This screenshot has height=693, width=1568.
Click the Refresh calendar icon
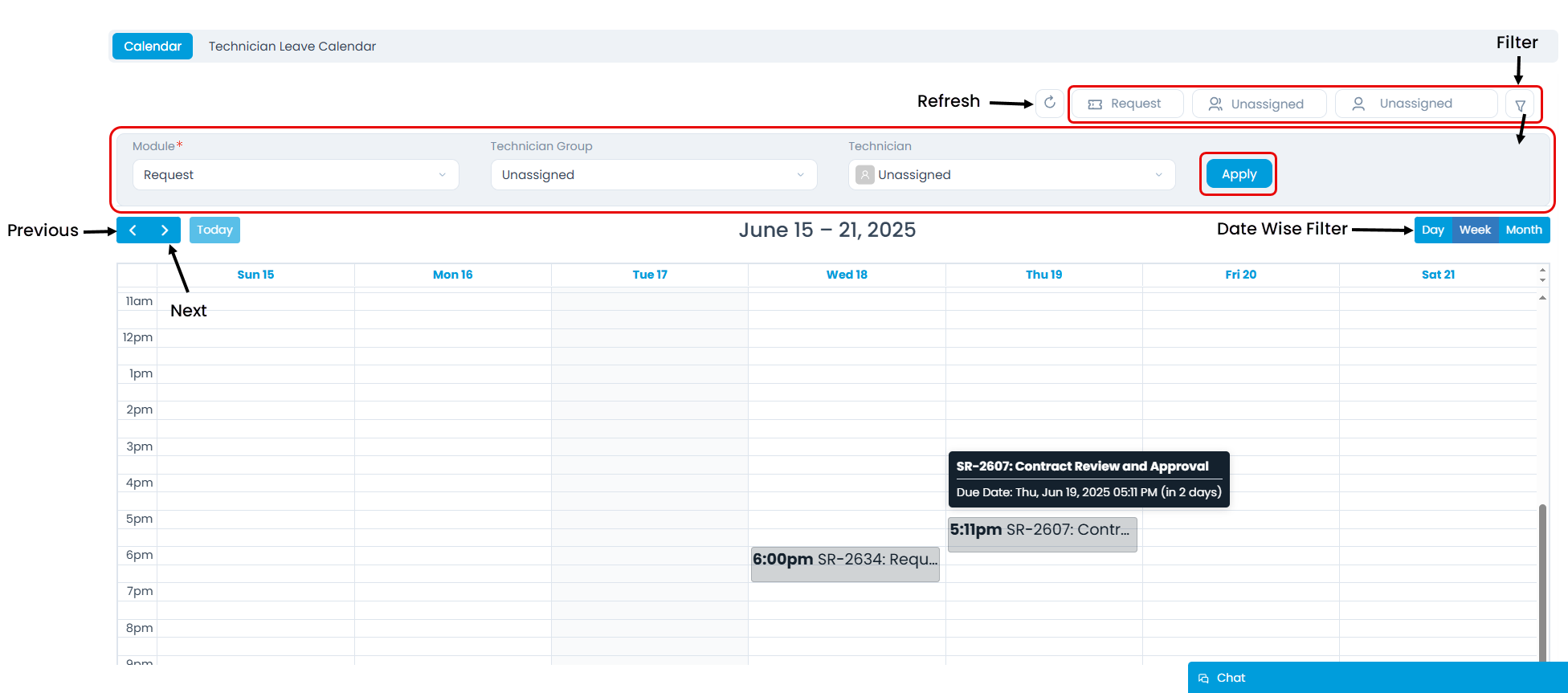pos(1049,103)
